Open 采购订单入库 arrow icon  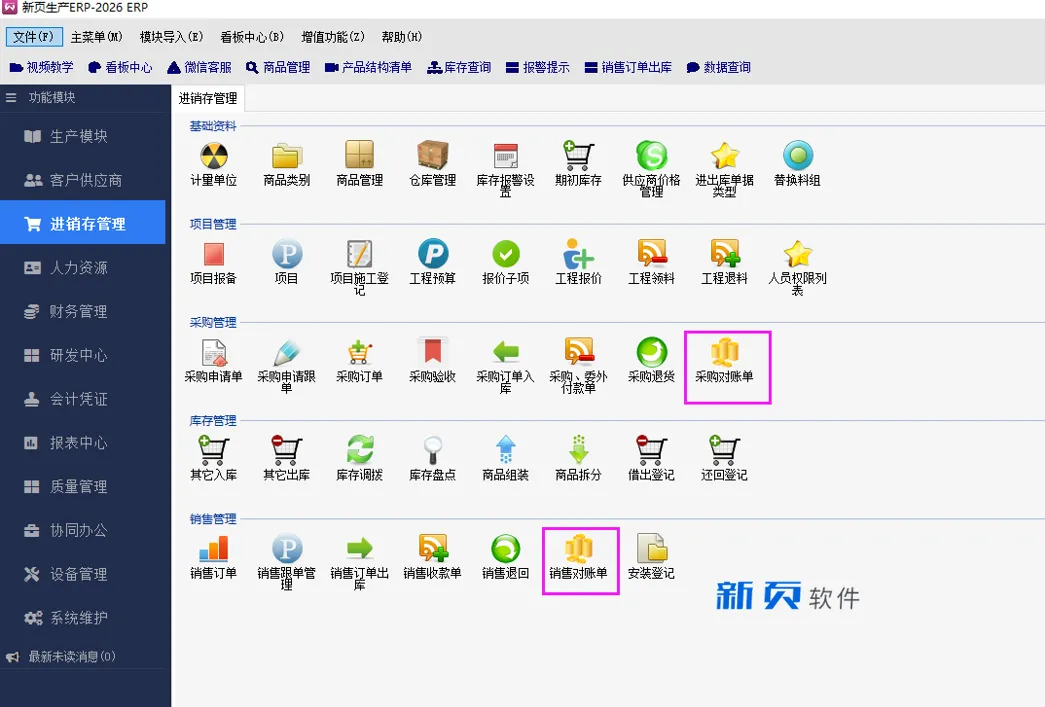505,352
